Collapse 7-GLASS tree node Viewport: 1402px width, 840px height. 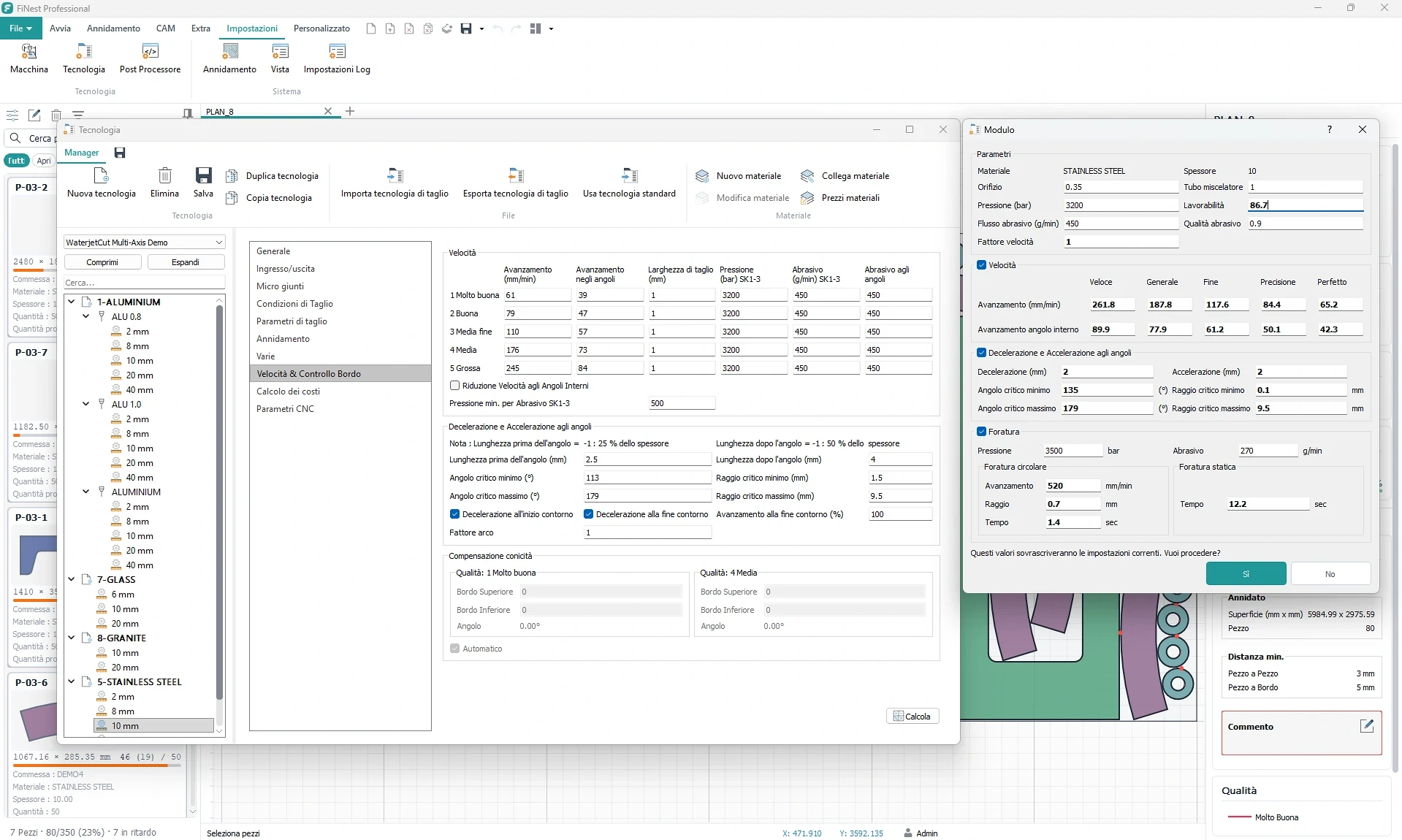[x=72, y=579]
